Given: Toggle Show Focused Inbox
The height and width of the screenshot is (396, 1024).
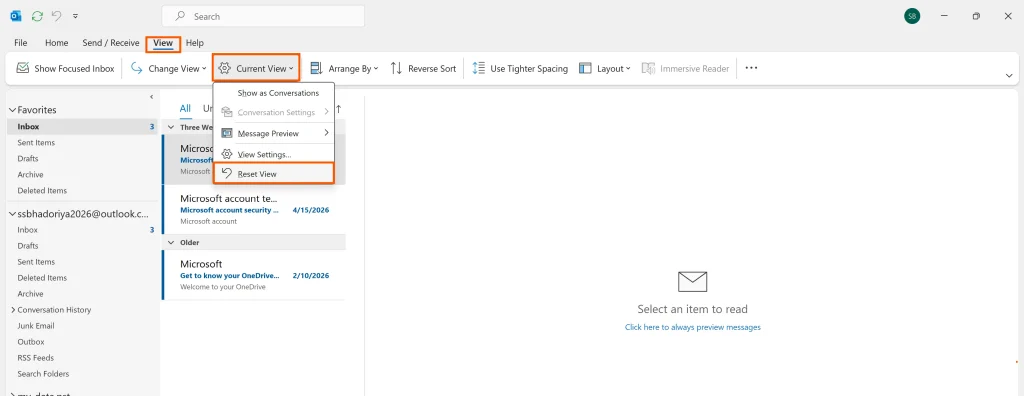Looking at the screenshot, I should (65, 68).
